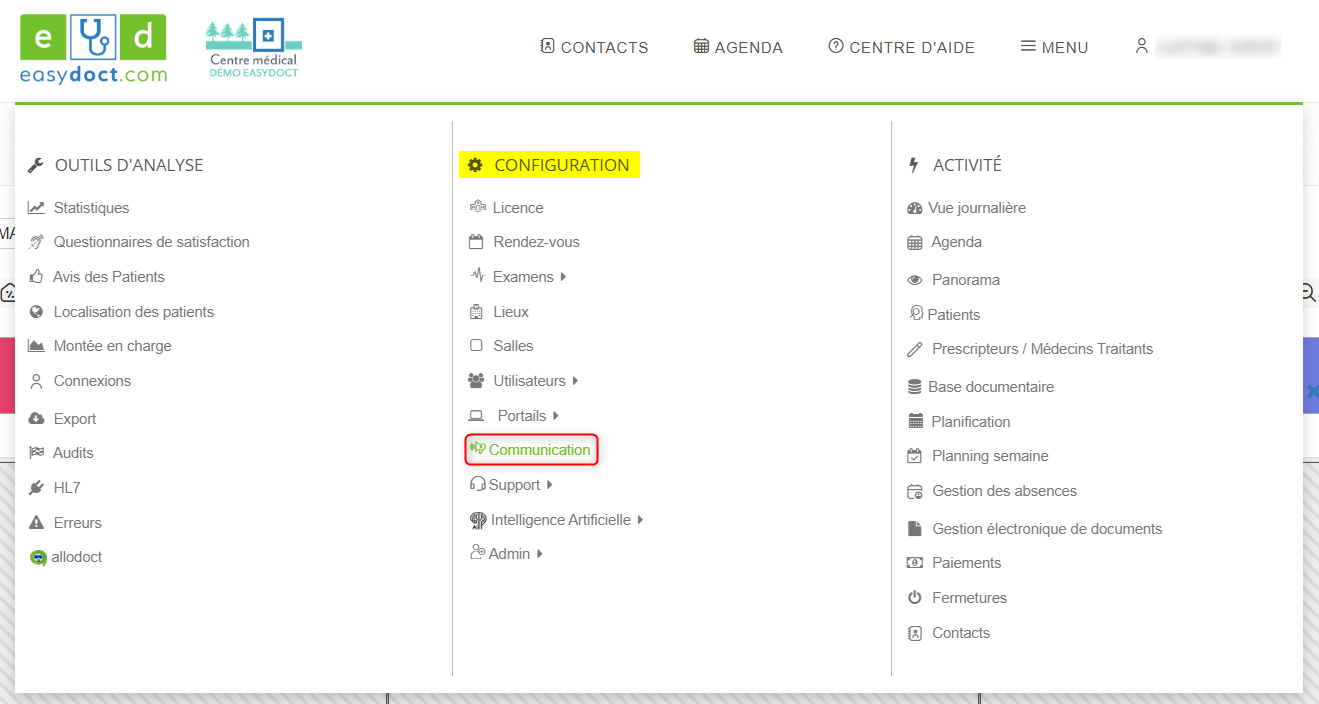Click the easydoct.com logo
The height and width of the screenshot is (704, 1319).
[x=93, y=49]
